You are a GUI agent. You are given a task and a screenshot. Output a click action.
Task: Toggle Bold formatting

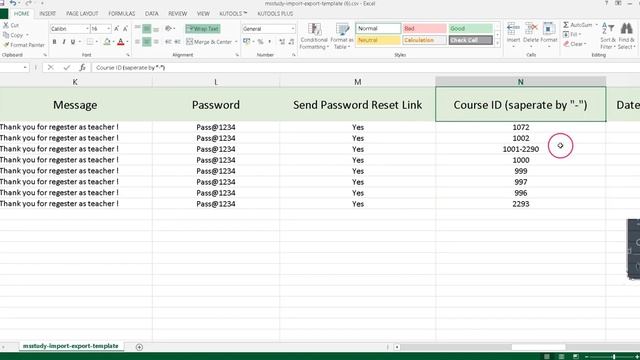54,42
